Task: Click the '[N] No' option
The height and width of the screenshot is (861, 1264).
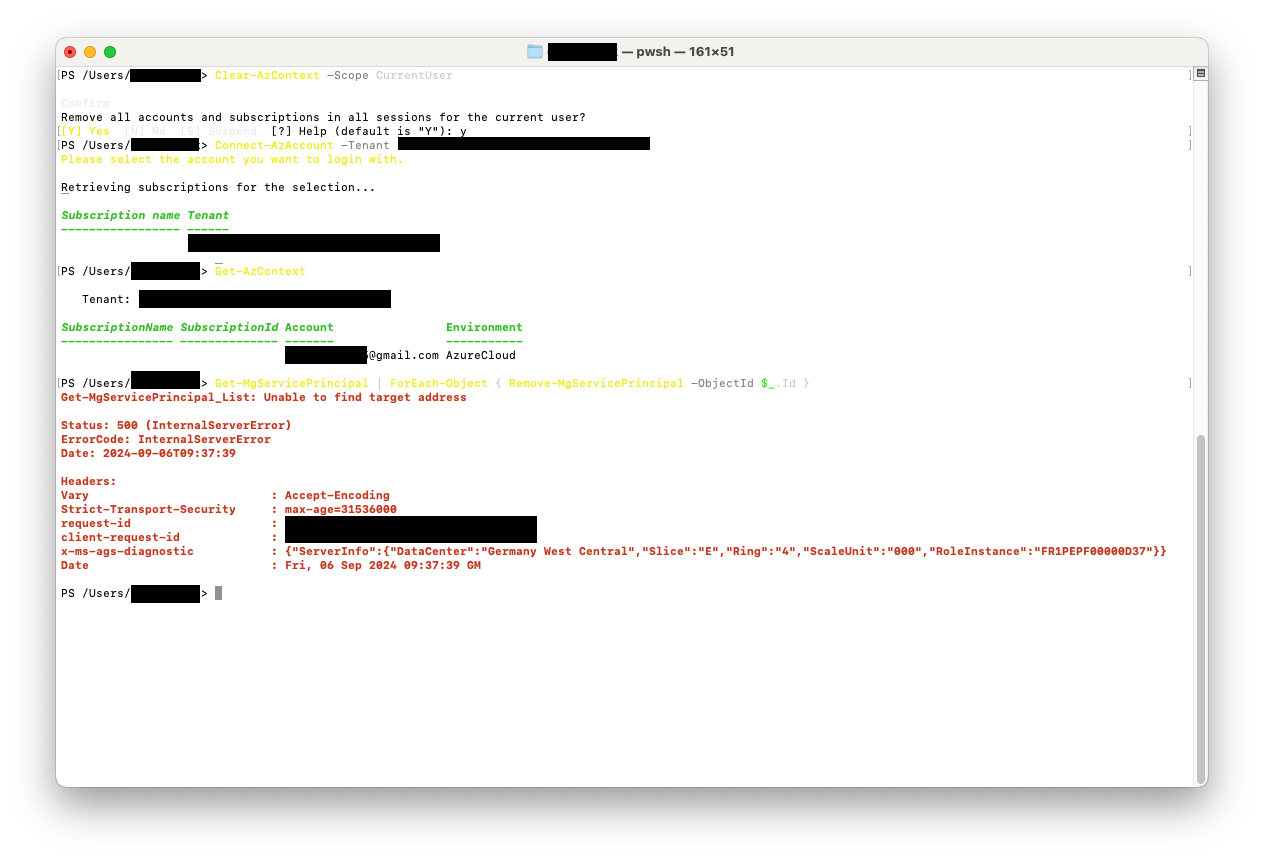Action: click(145, 132)
